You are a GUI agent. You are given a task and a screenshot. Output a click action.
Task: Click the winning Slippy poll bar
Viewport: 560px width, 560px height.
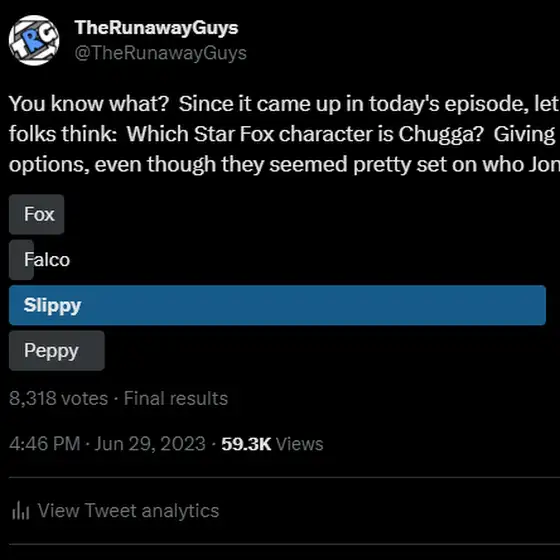[277, 305]
